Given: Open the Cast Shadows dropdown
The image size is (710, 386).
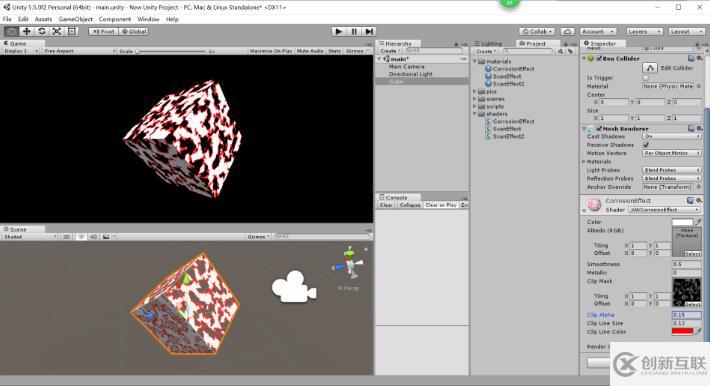Looking at the screenshot, I should point(672,136).
